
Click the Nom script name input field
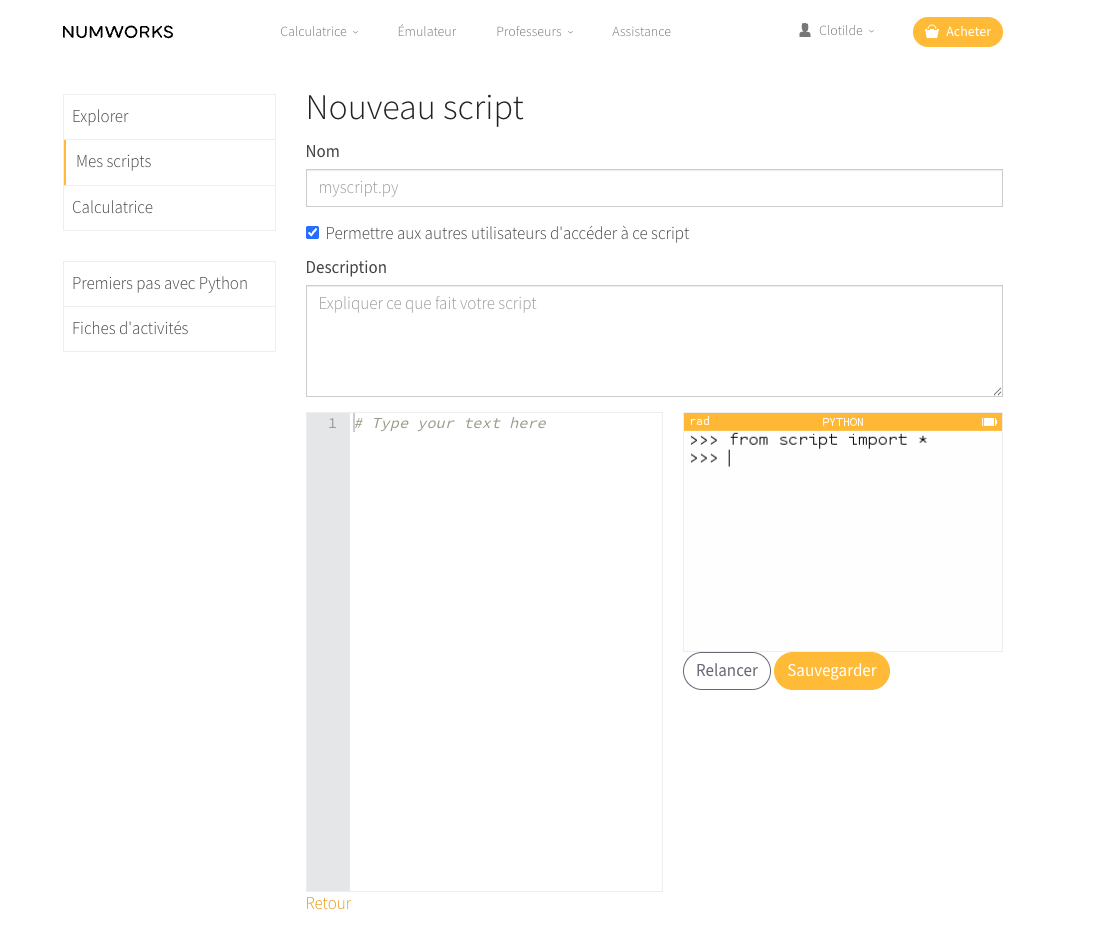pos(654,187)
